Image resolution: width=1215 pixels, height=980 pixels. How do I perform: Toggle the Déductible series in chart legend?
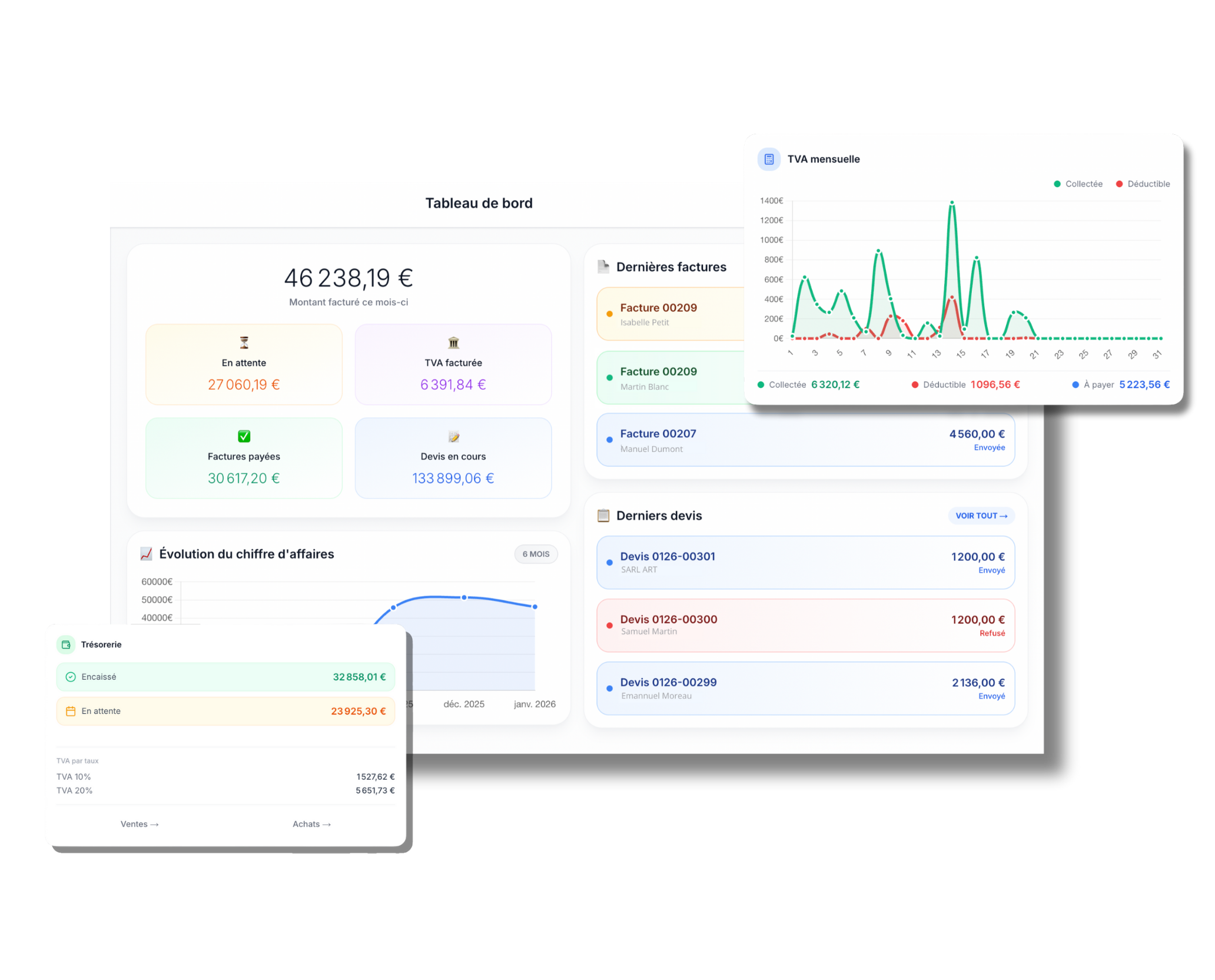tap(1143, 184)
